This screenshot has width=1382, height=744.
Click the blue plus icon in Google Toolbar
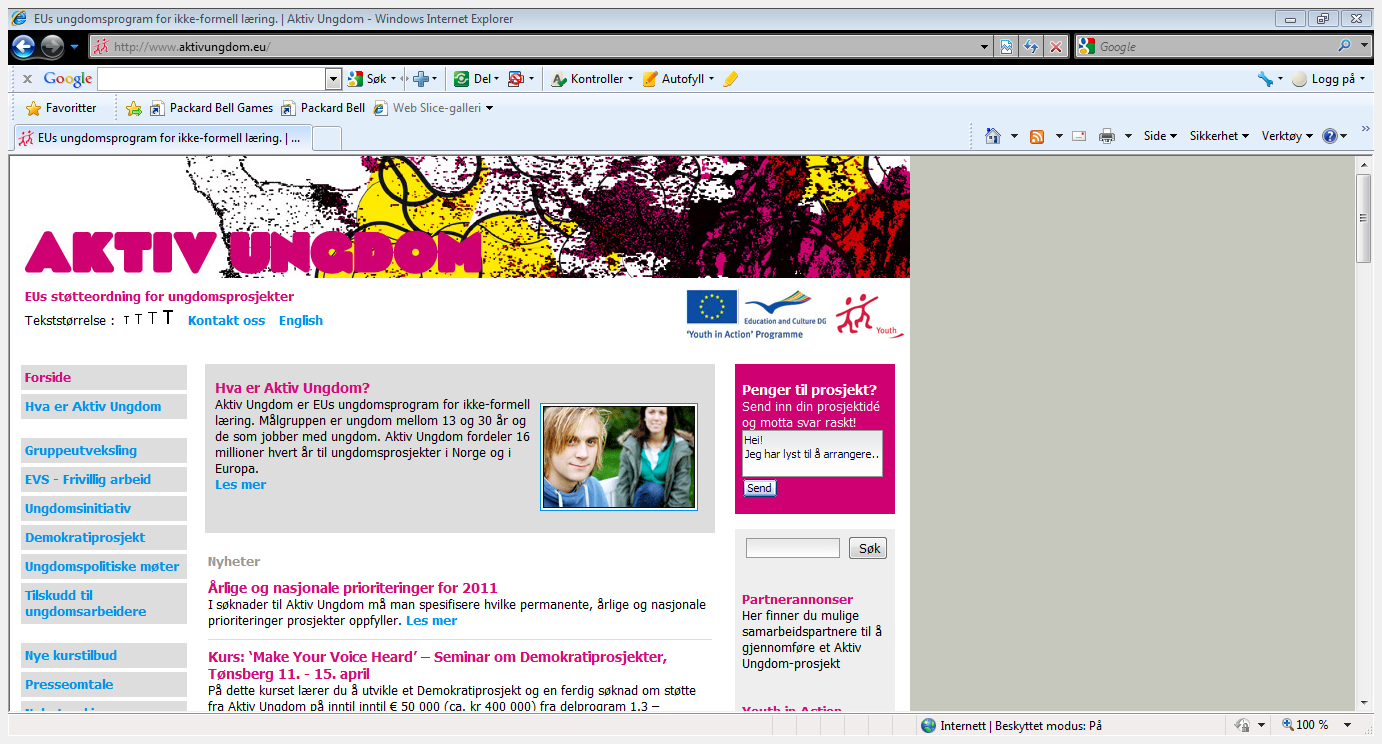pos(421,79)
